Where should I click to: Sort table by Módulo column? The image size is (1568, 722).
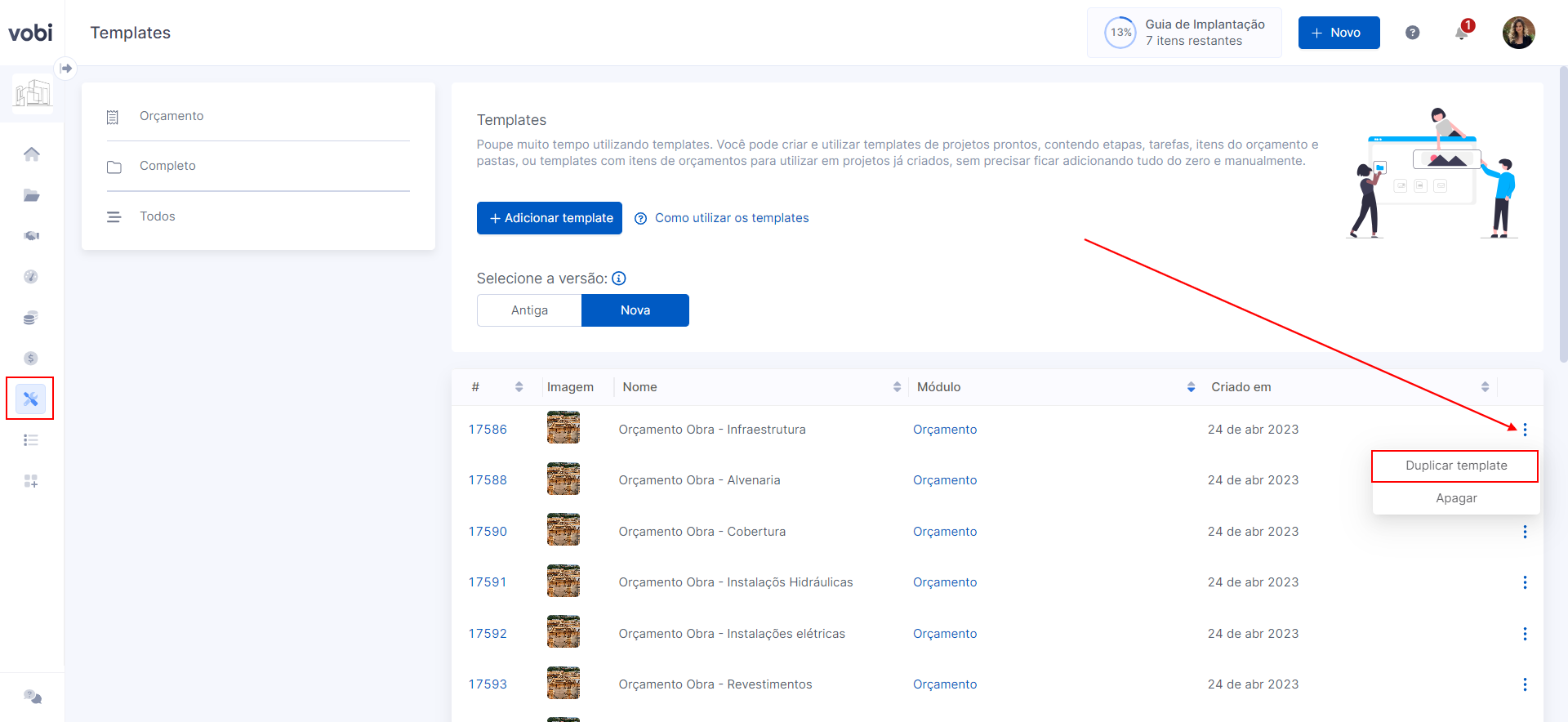point(1191,387)
